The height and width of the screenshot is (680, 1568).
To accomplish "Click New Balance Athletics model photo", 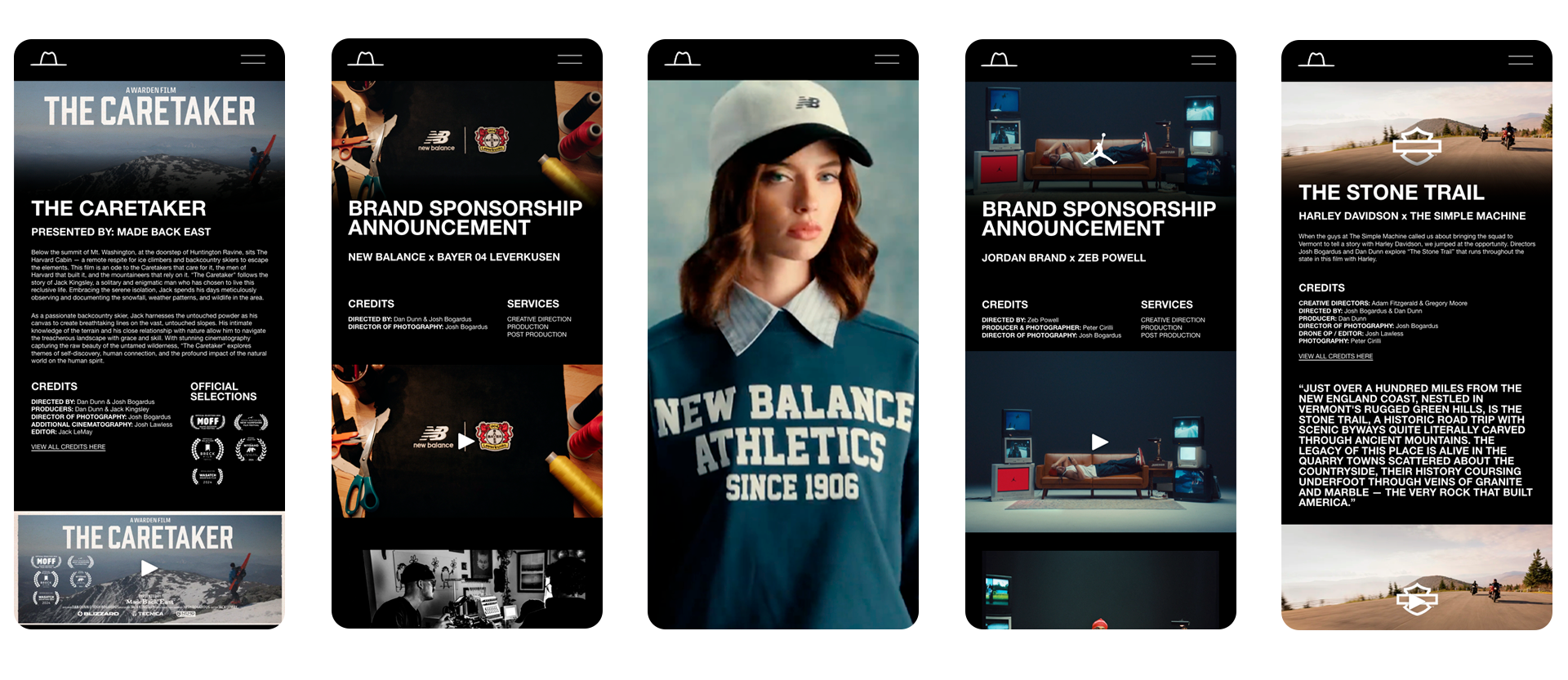I will coord(783,354).
